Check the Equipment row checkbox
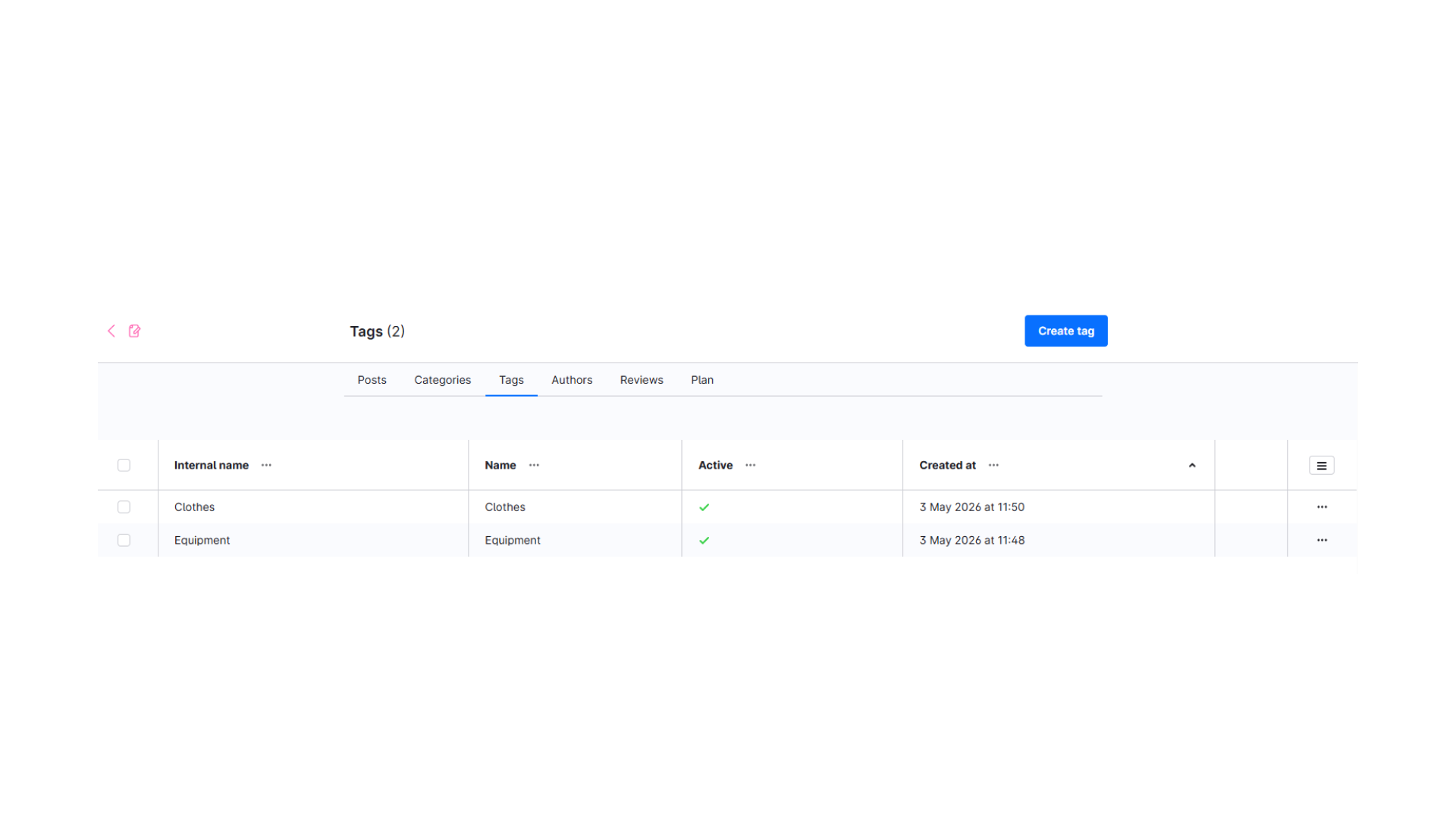 pyautogui.click(x=124, y=540)
